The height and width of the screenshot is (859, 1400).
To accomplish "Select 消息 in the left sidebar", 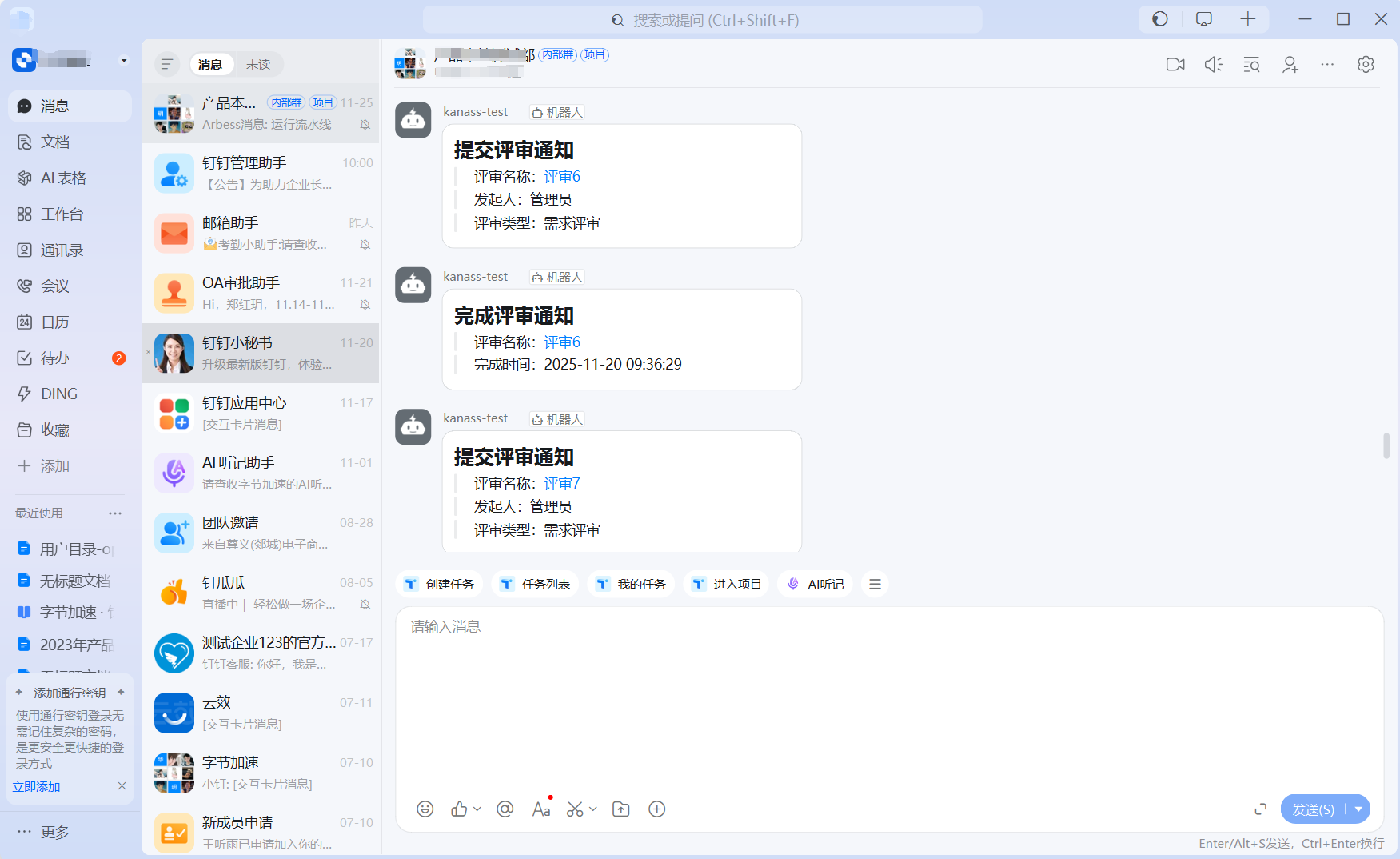I will tap(70, 106).
